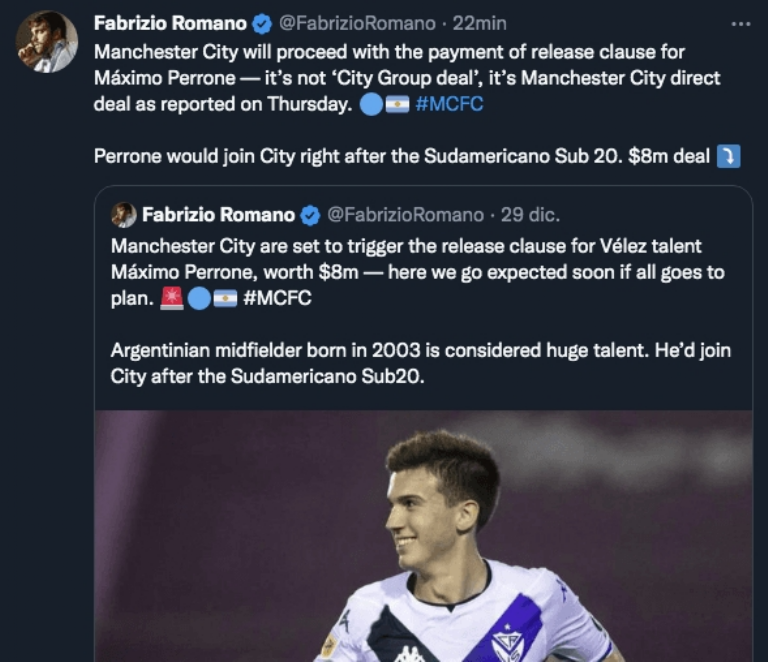Image resolution: width=768 pixels, height=662 pixels.
Task: Open the #MCFC hashtag in the quoted tweet
Action: tap(277, 298)
